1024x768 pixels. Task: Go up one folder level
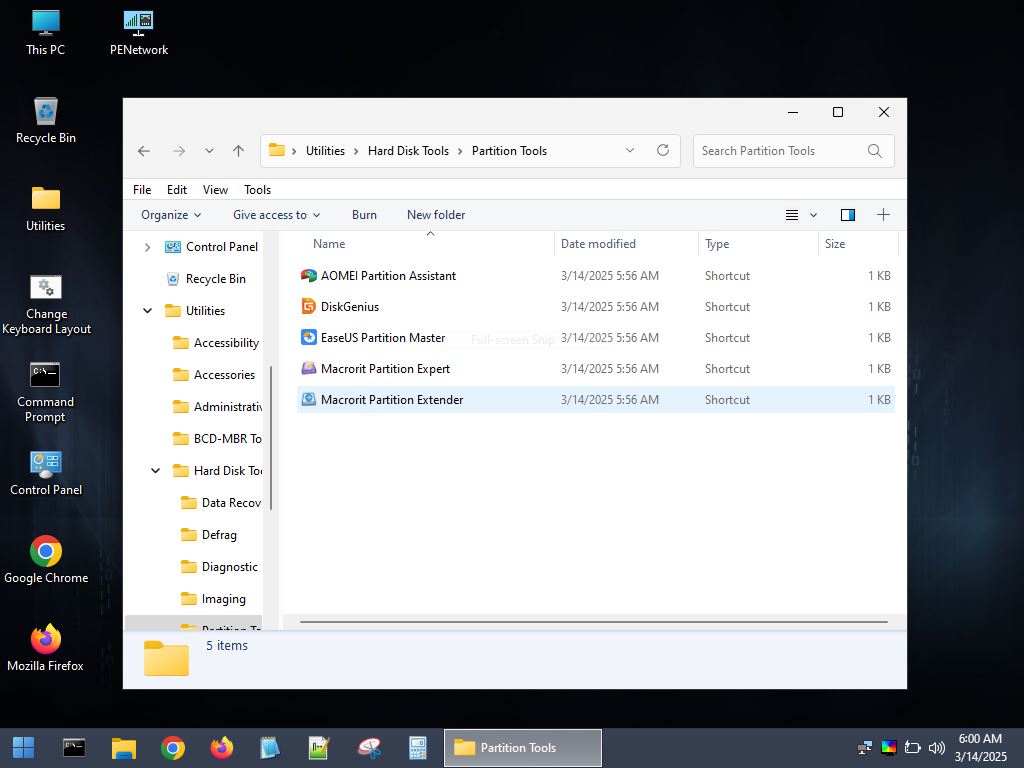(x=238, y=151)
